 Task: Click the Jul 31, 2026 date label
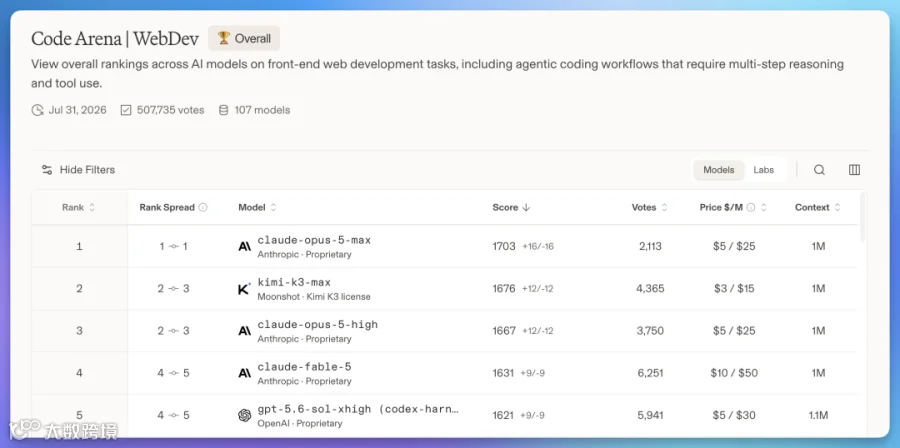point(77,110)
